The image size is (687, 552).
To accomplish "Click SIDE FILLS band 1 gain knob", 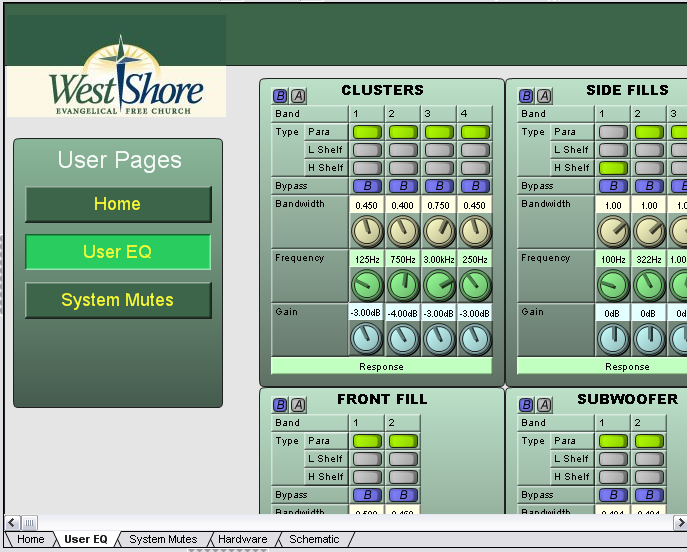I will click(613, 339).
